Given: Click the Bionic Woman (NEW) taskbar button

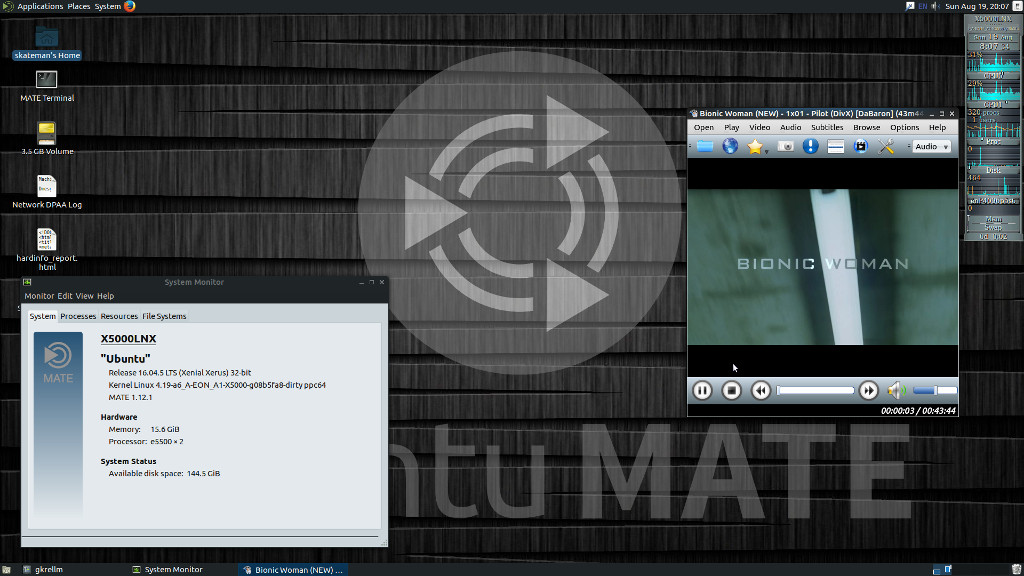Looking at the screenshot, I should [x=293, y=569].
